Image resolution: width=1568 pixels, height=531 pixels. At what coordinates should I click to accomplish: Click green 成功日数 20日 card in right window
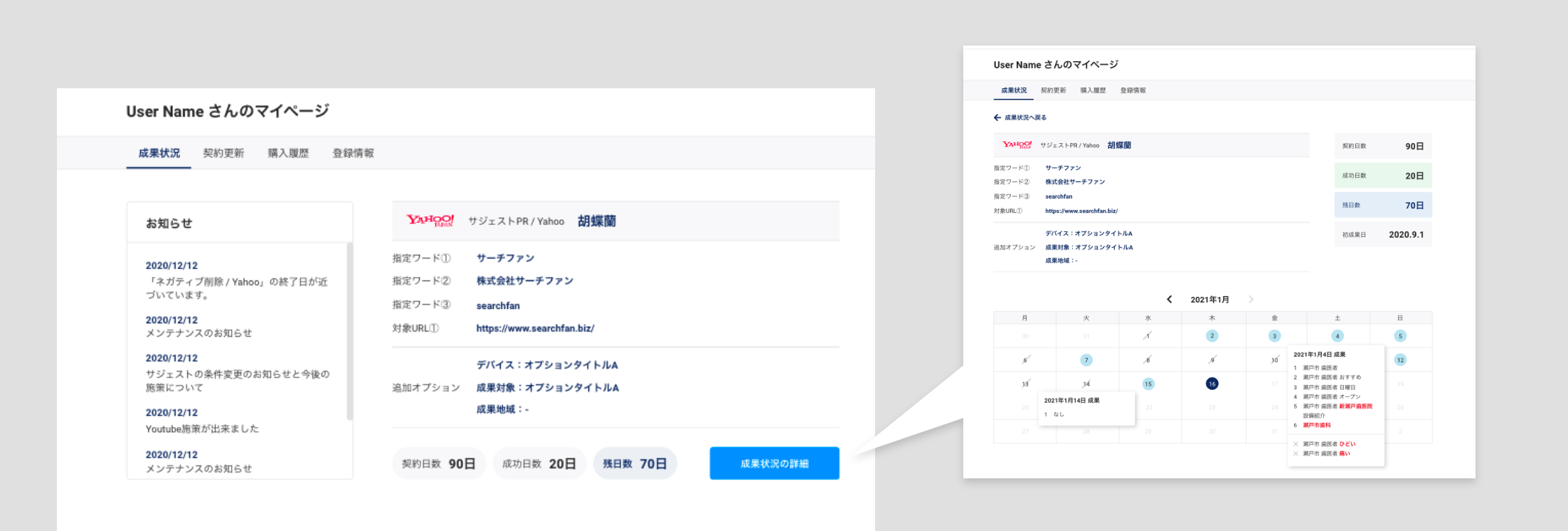(1383, 175)
